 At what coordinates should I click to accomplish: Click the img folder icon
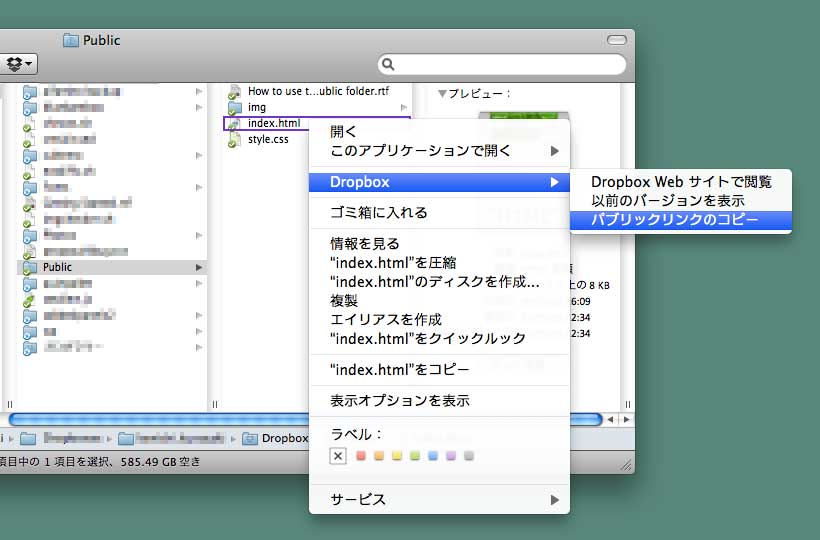pyautogui.click(x=235, y=108)
